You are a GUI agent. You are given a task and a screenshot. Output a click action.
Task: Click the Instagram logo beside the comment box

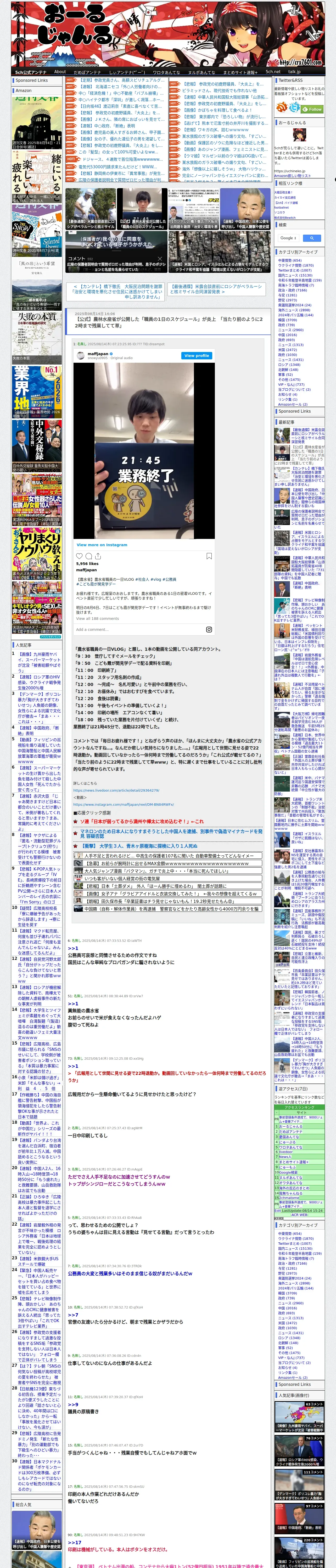coord(209,629)
